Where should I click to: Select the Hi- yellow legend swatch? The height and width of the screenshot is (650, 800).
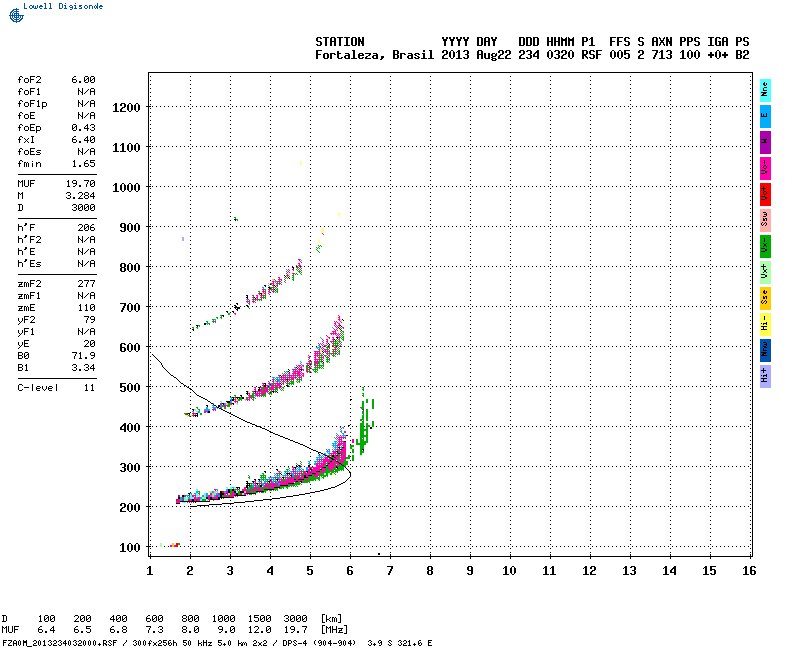point(765,324)
